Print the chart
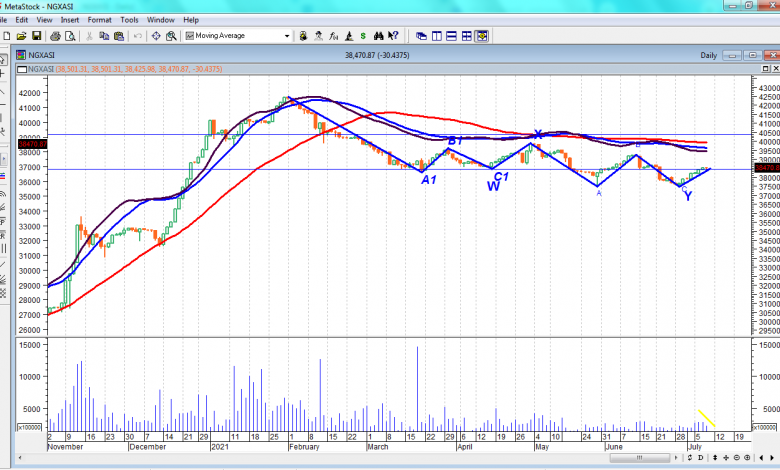This screenshot has height=470, width=780. click(55, 36)
